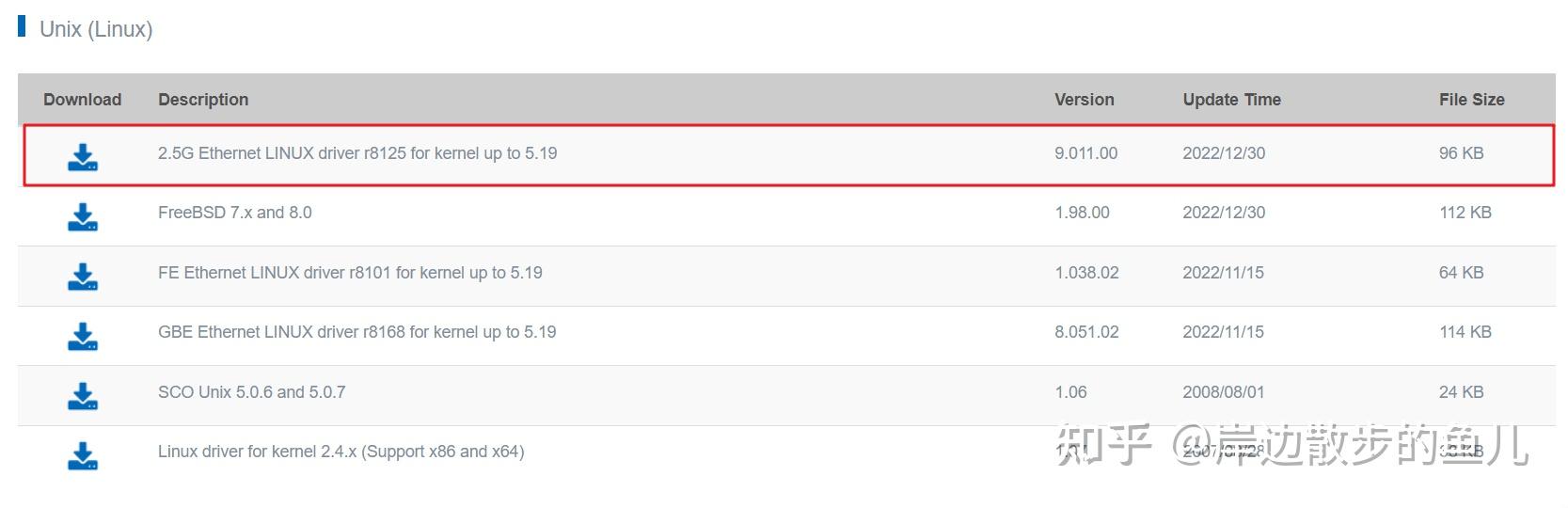Open the FE Ethernet r8101 description text

pos(350,273)
